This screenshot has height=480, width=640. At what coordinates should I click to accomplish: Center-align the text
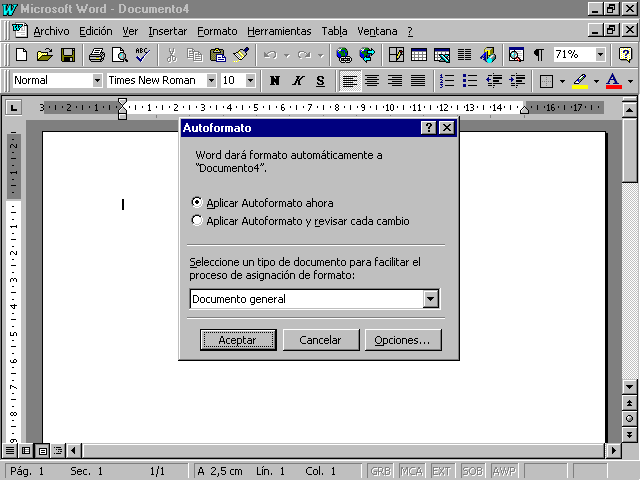(x=372, y=81)
